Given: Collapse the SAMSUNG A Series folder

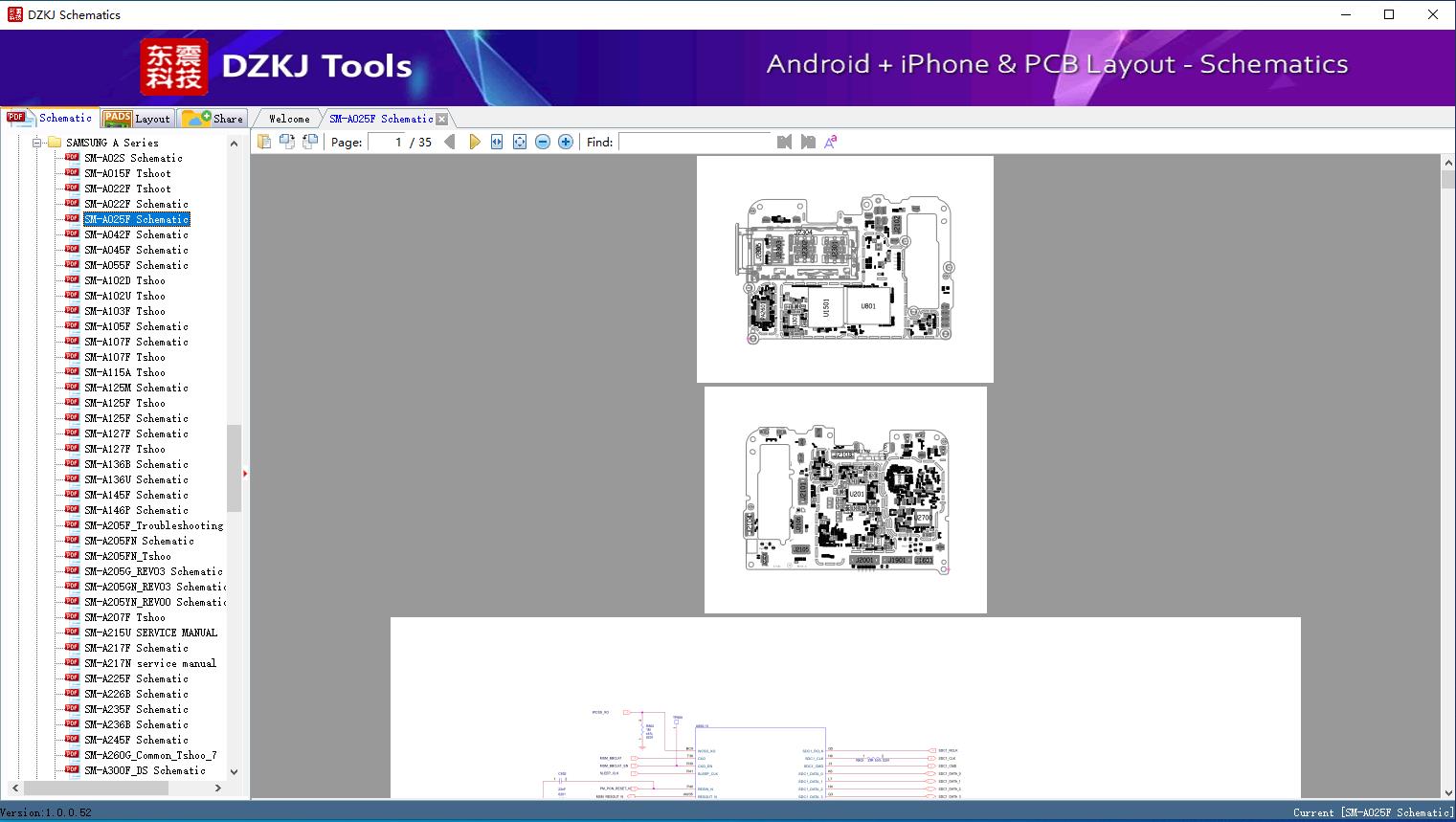Looking at the screenshot, I should click(37, 143).
